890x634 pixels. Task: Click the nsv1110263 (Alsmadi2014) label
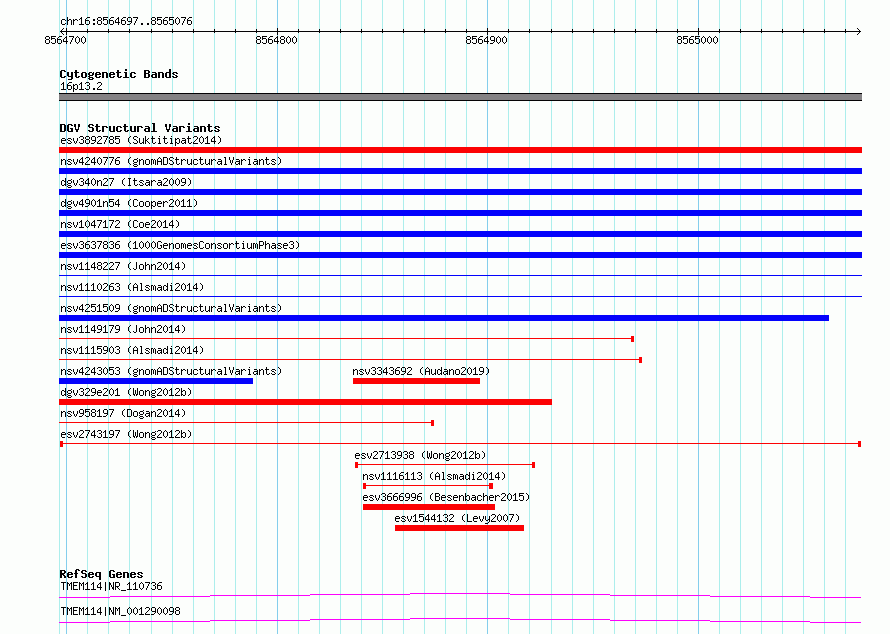[x=132, y=287]
